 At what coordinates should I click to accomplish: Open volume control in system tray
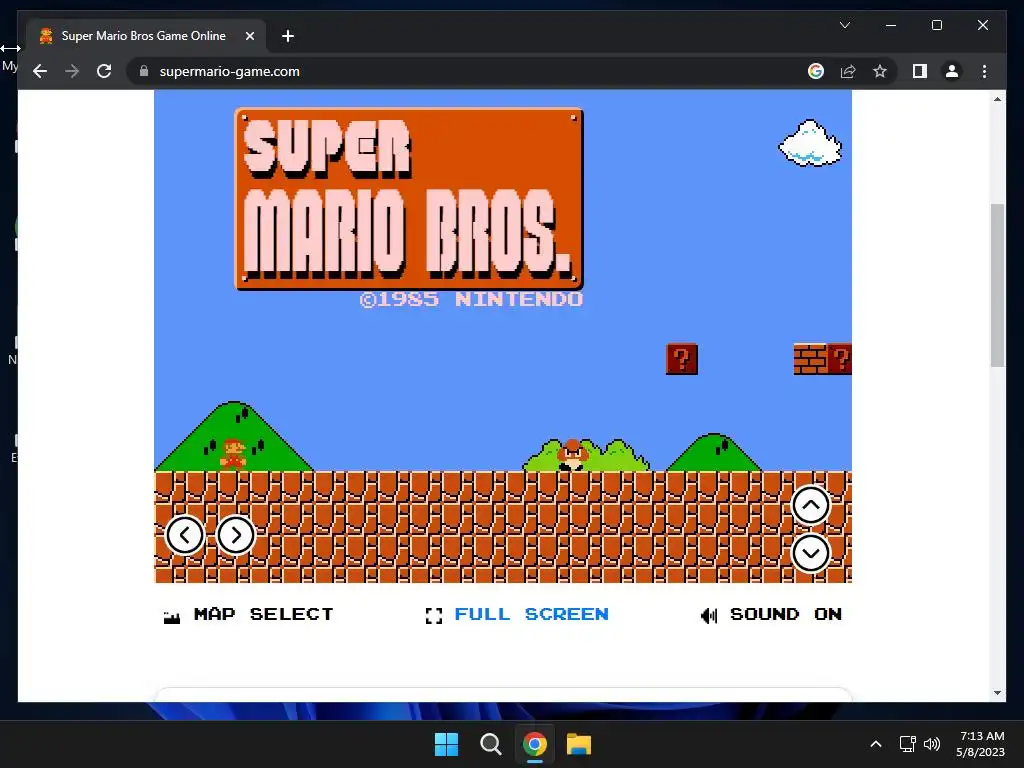[x=932, y=744]
